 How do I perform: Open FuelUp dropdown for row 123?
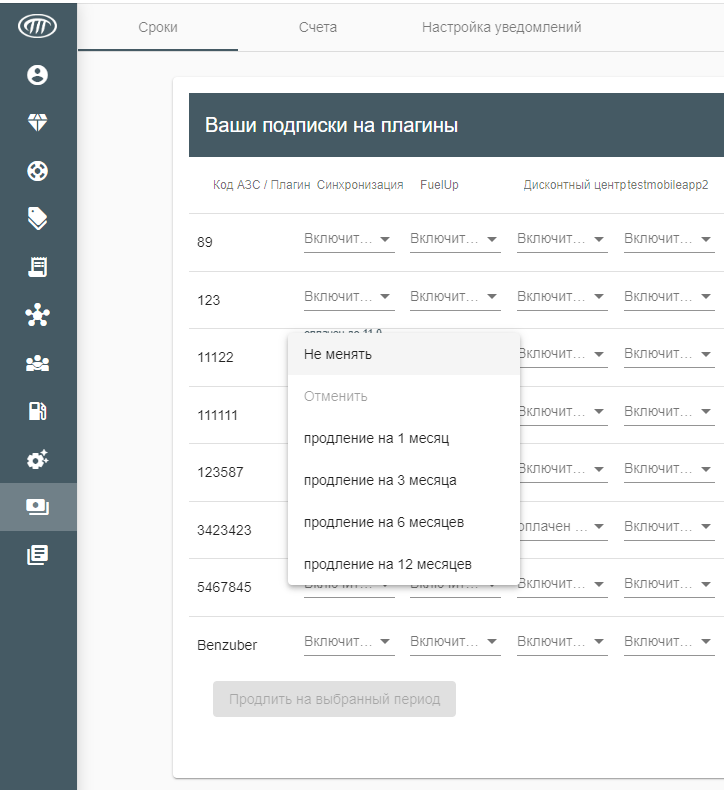point(455,297)
